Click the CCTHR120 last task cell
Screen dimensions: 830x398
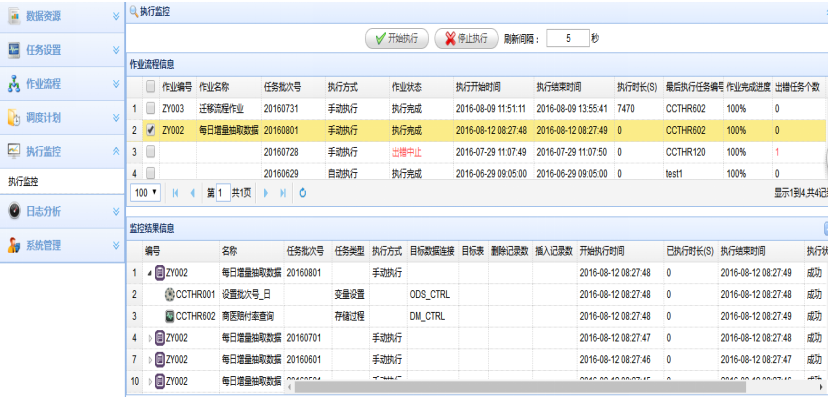(685, 152)
